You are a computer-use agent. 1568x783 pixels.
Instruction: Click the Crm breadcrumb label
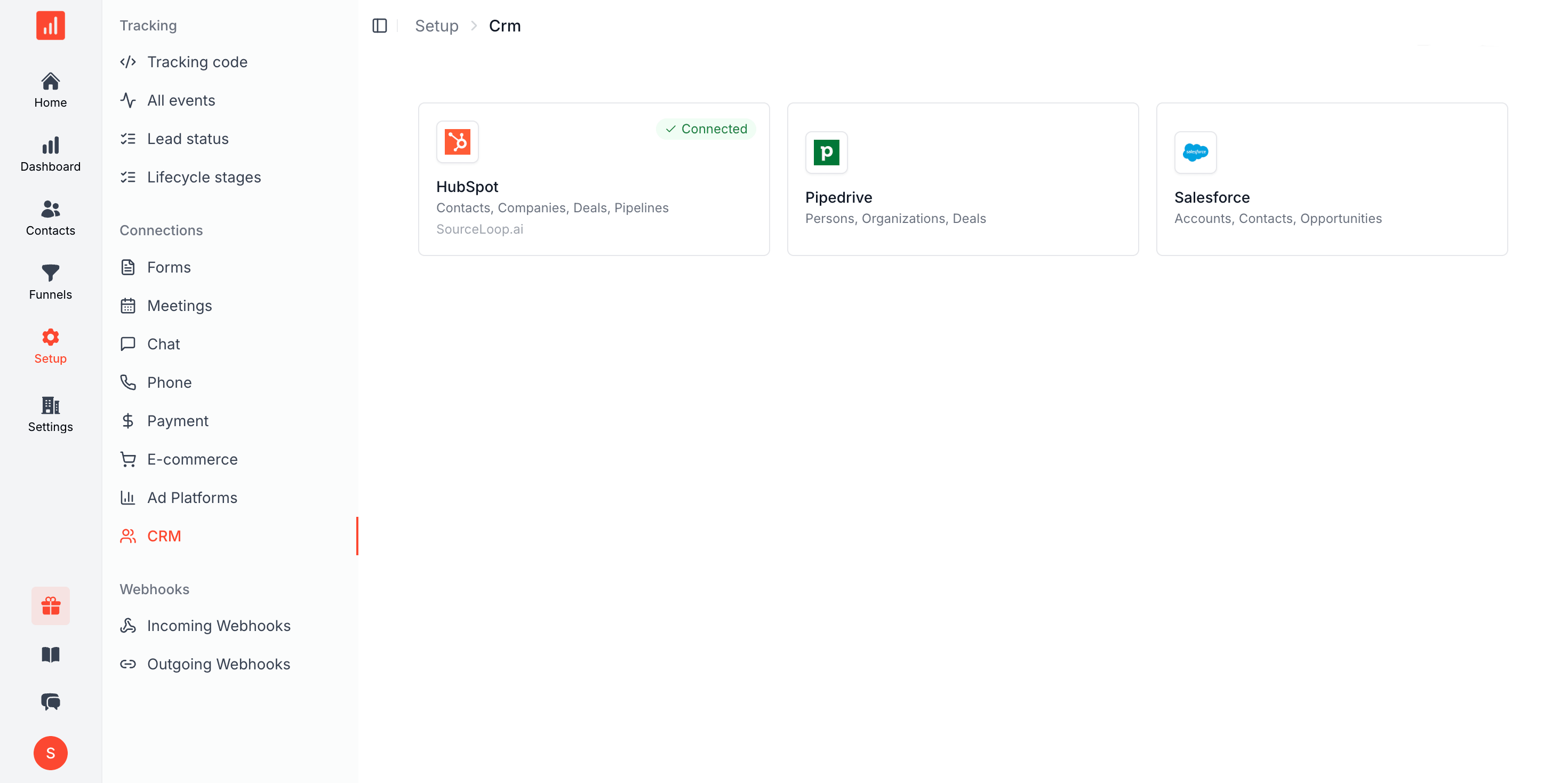pyautogui.click(x=505, y=26)
